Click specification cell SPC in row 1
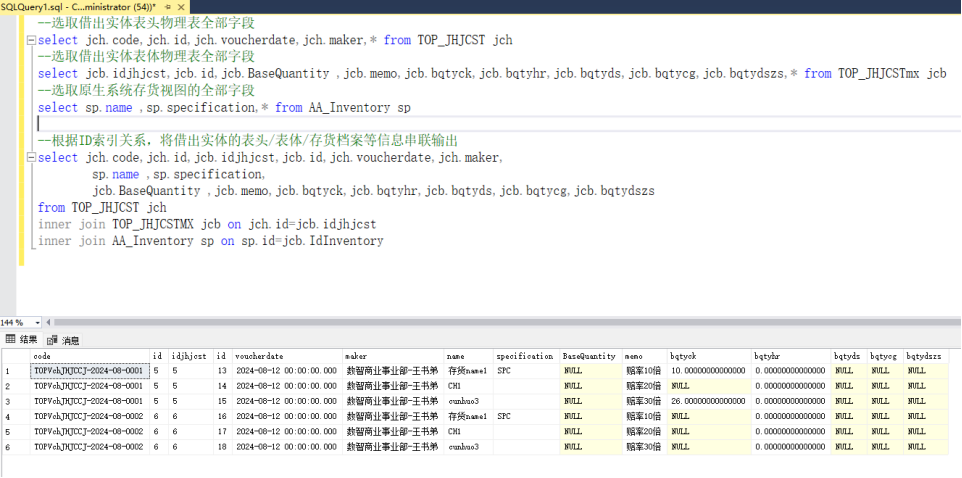The width and height of the screenshot is (962, 478). pos(527,371)
